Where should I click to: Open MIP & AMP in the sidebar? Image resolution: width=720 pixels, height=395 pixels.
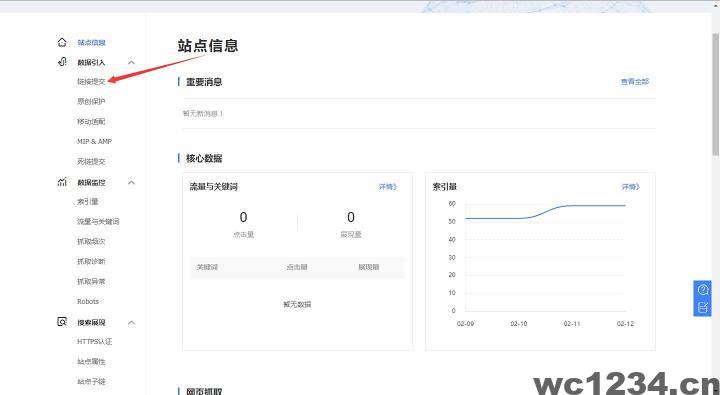(x=94, y=141)
